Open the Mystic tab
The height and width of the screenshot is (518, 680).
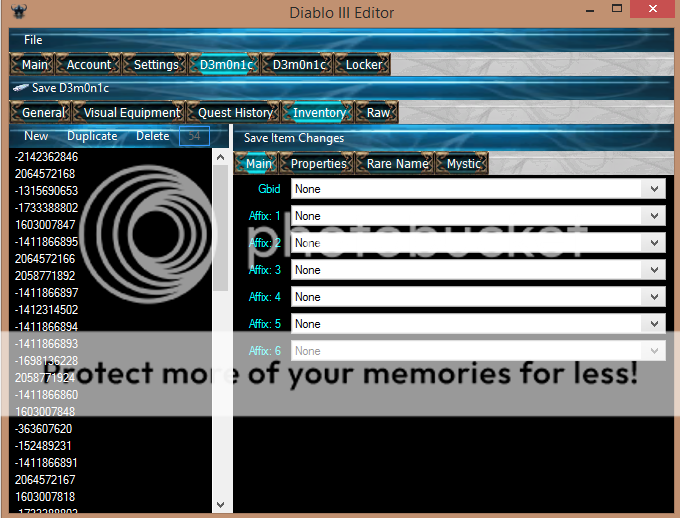(x=463, y=163)
